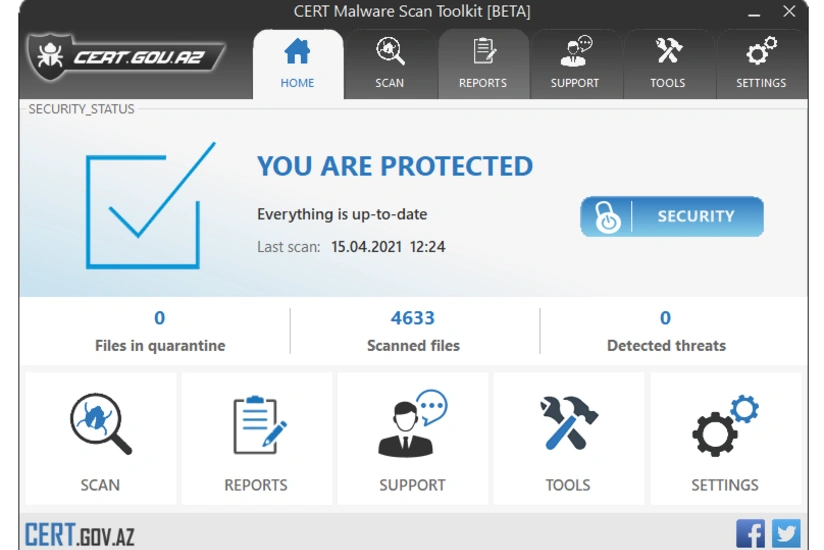Click the Files in quarantine count
This screenshot has height=550, width=824.
(160, 318)
